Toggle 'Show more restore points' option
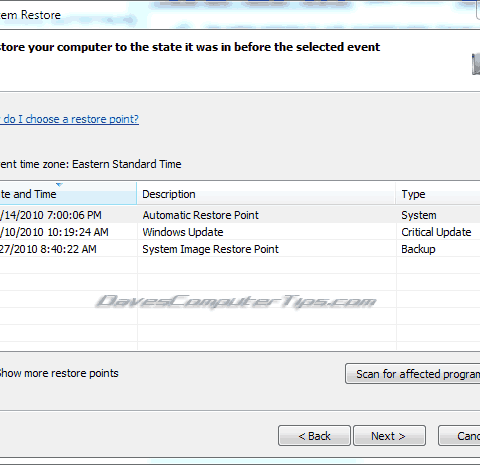 pyautogui.click(x=59, y=373)
